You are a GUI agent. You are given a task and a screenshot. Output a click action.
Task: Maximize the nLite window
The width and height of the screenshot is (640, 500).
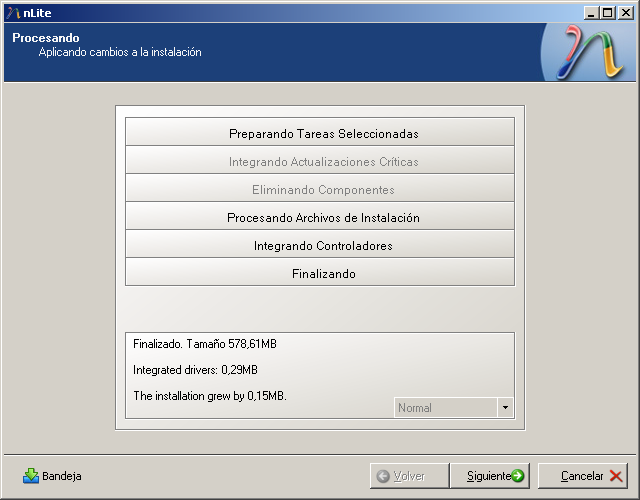pos(608,13)
